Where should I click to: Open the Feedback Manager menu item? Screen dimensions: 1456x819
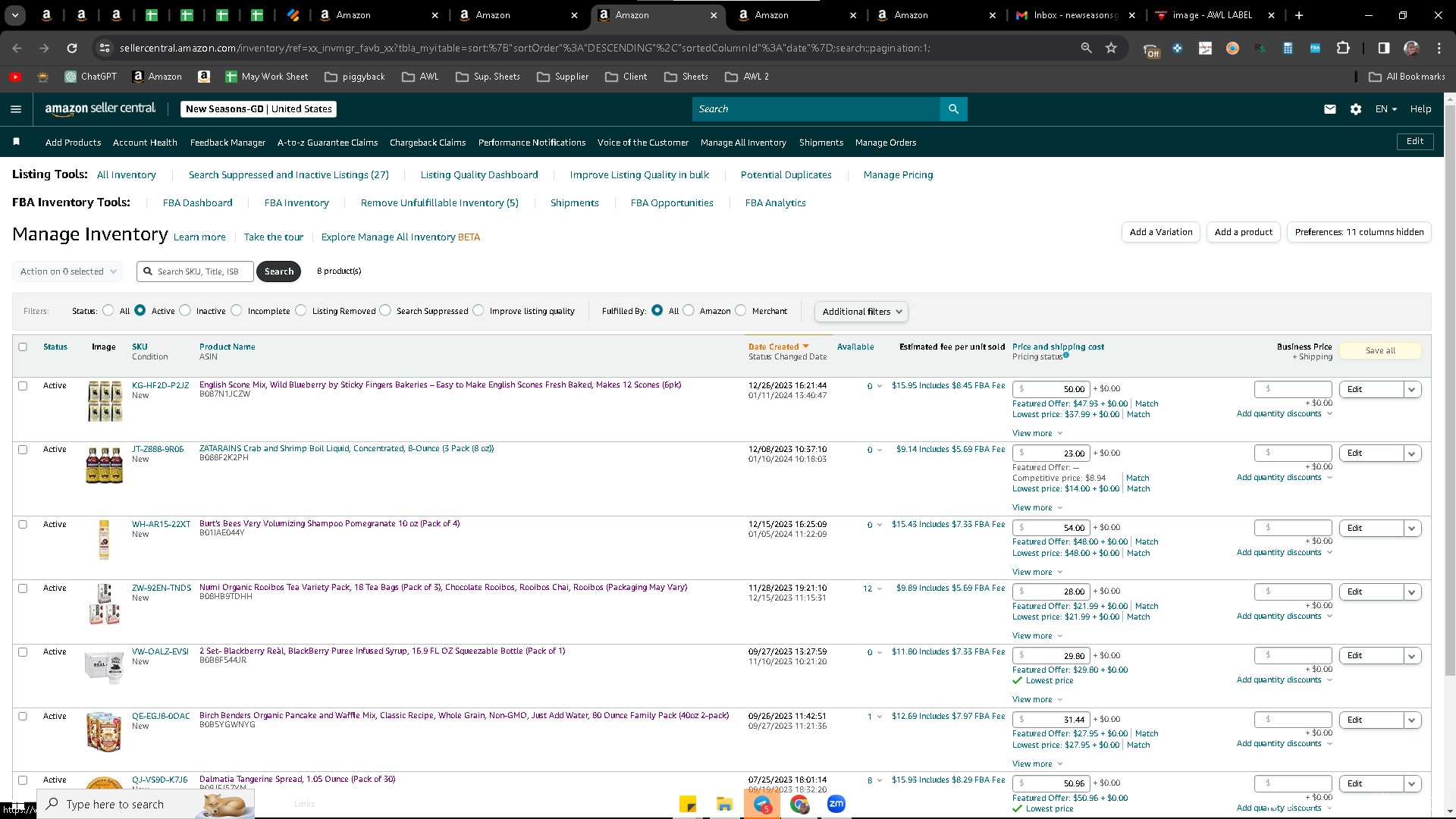[x=227, y=143]
